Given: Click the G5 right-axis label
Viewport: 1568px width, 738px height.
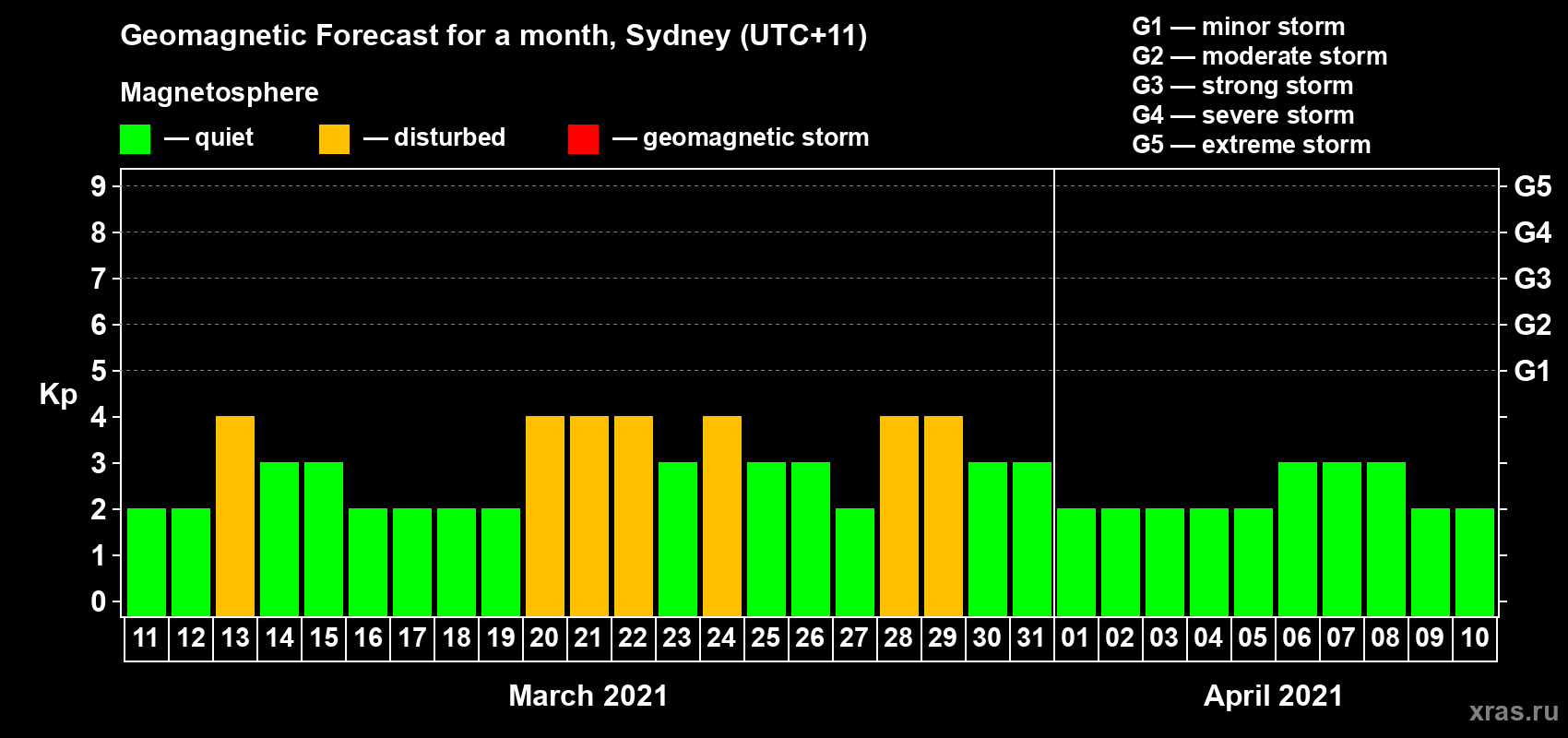Looking at the screenshot, I should click(1533, 186).
